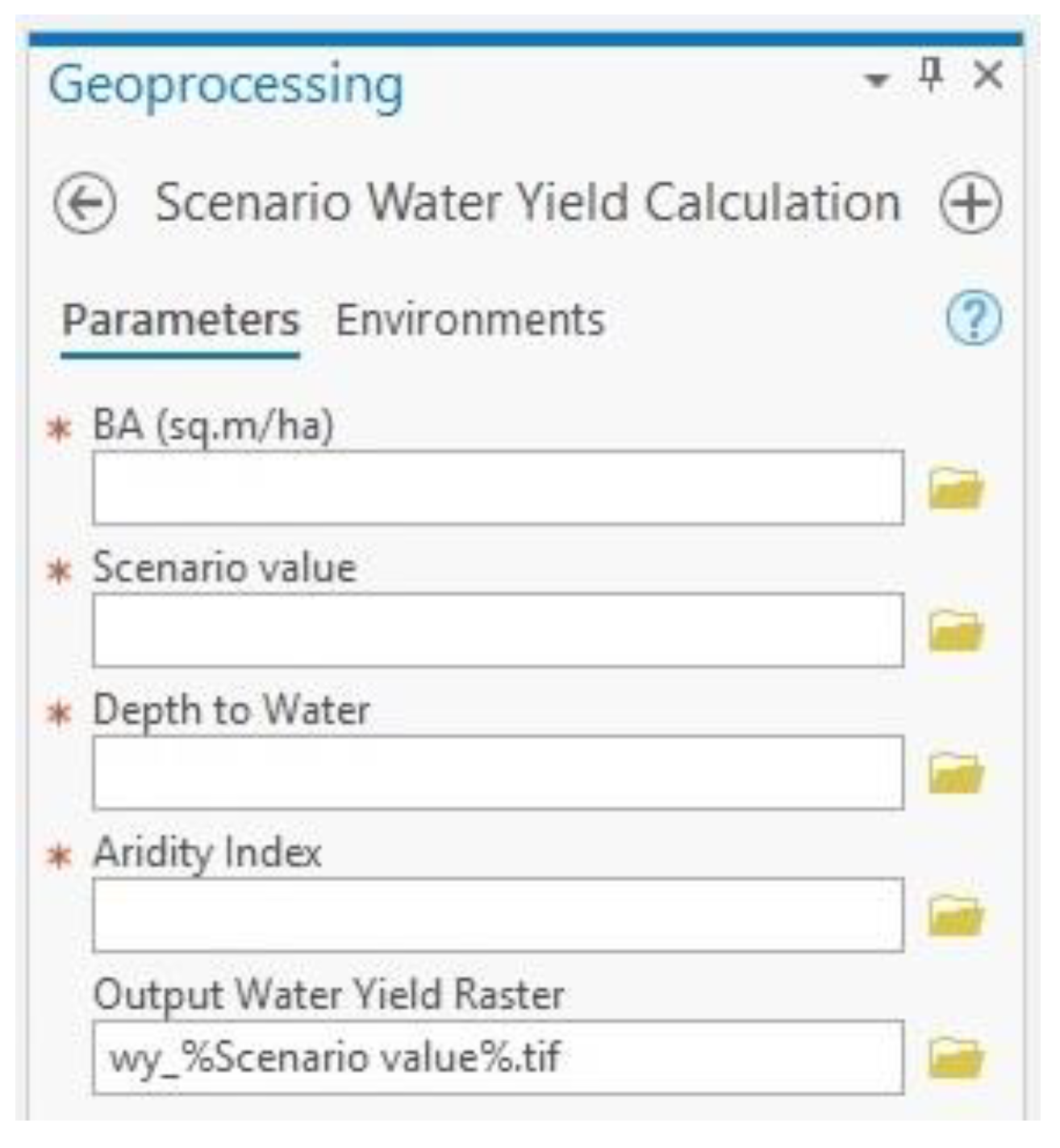Browse for Aridity Index input
This screenshot has height=1148, width=1060.
[955, 916]
